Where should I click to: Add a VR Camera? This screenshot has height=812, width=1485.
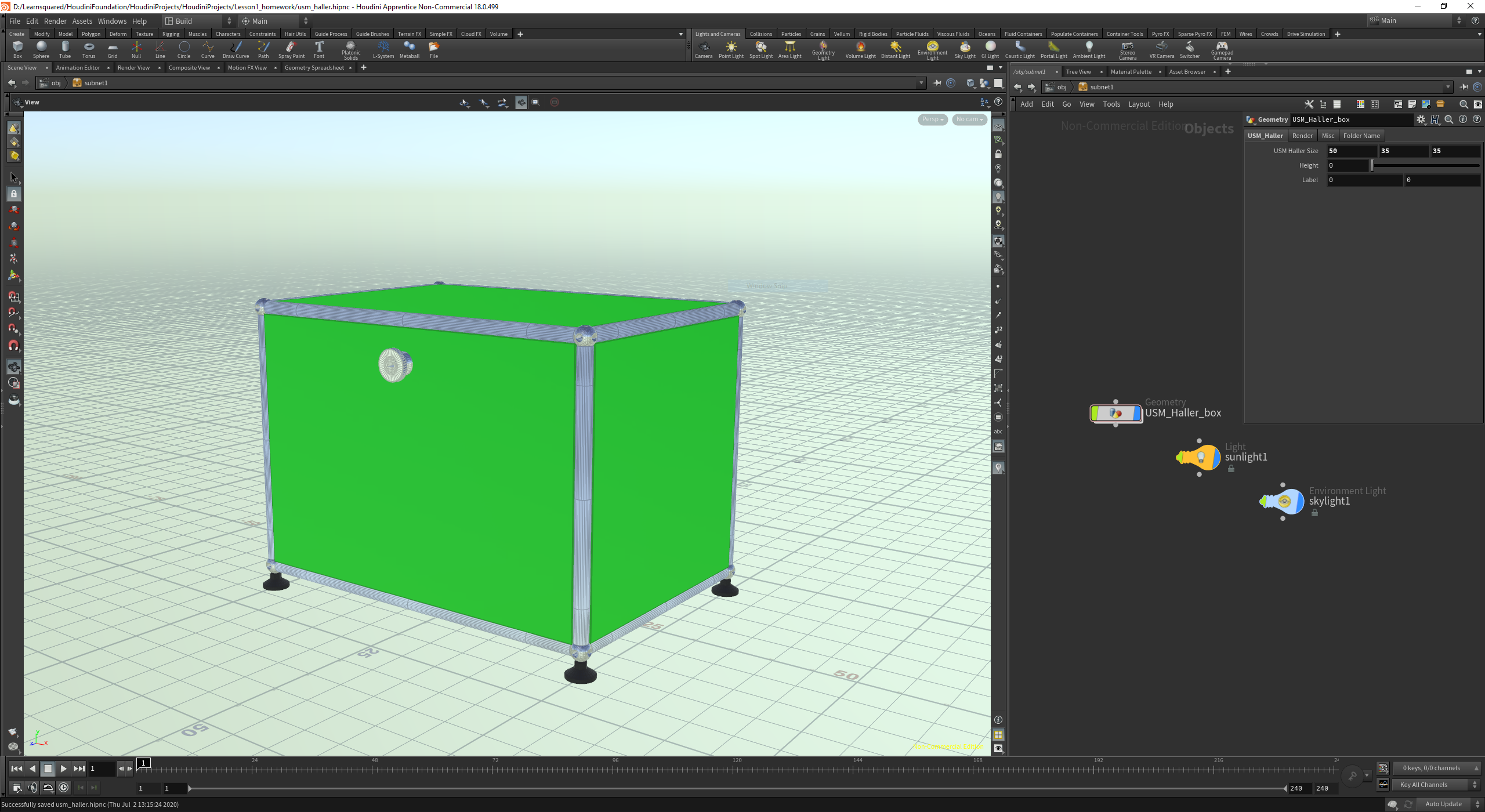point(1161,50)
